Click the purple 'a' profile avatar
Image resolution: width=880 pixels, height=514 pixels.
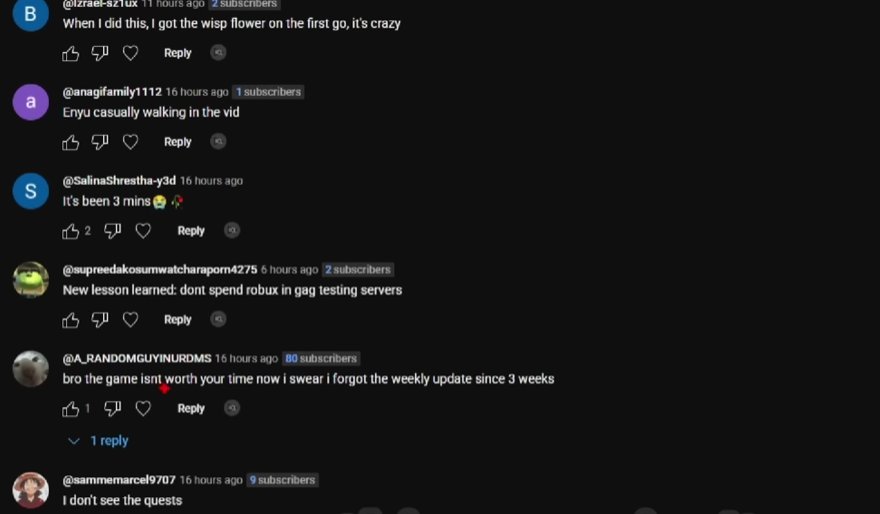coord(31,102)
